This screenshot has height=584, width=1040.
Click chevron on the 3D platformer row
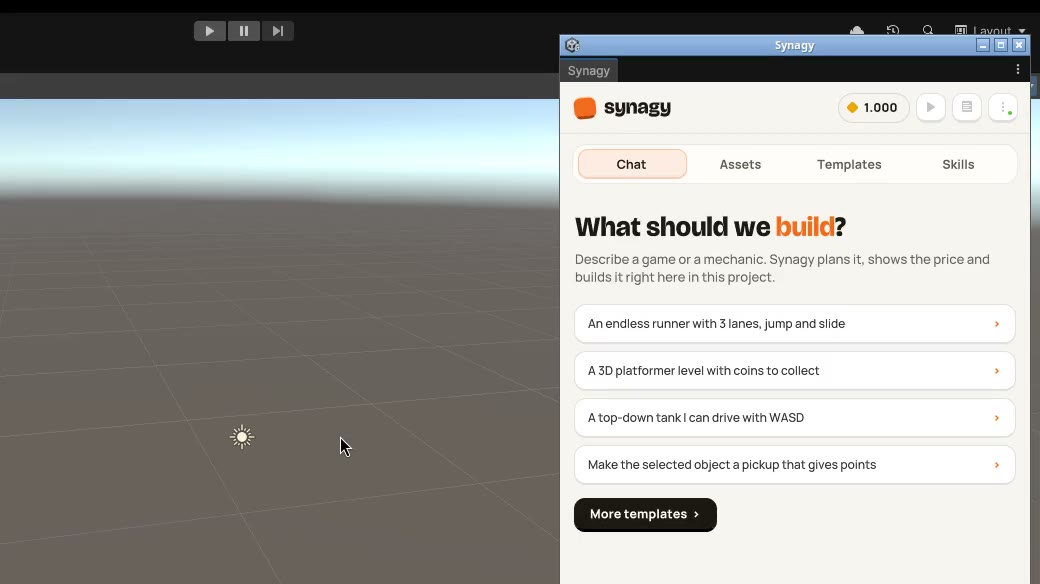tap(997, 371)
